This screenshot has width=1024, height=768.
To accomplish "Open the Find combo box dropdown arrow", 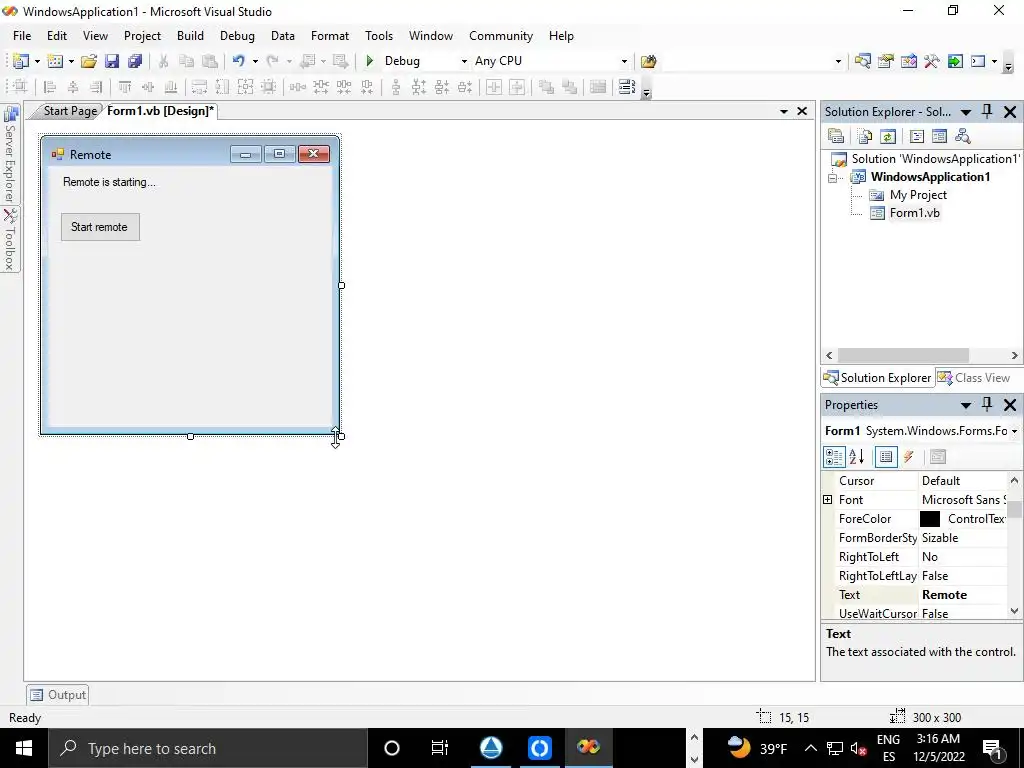I will tap(839, 61).
